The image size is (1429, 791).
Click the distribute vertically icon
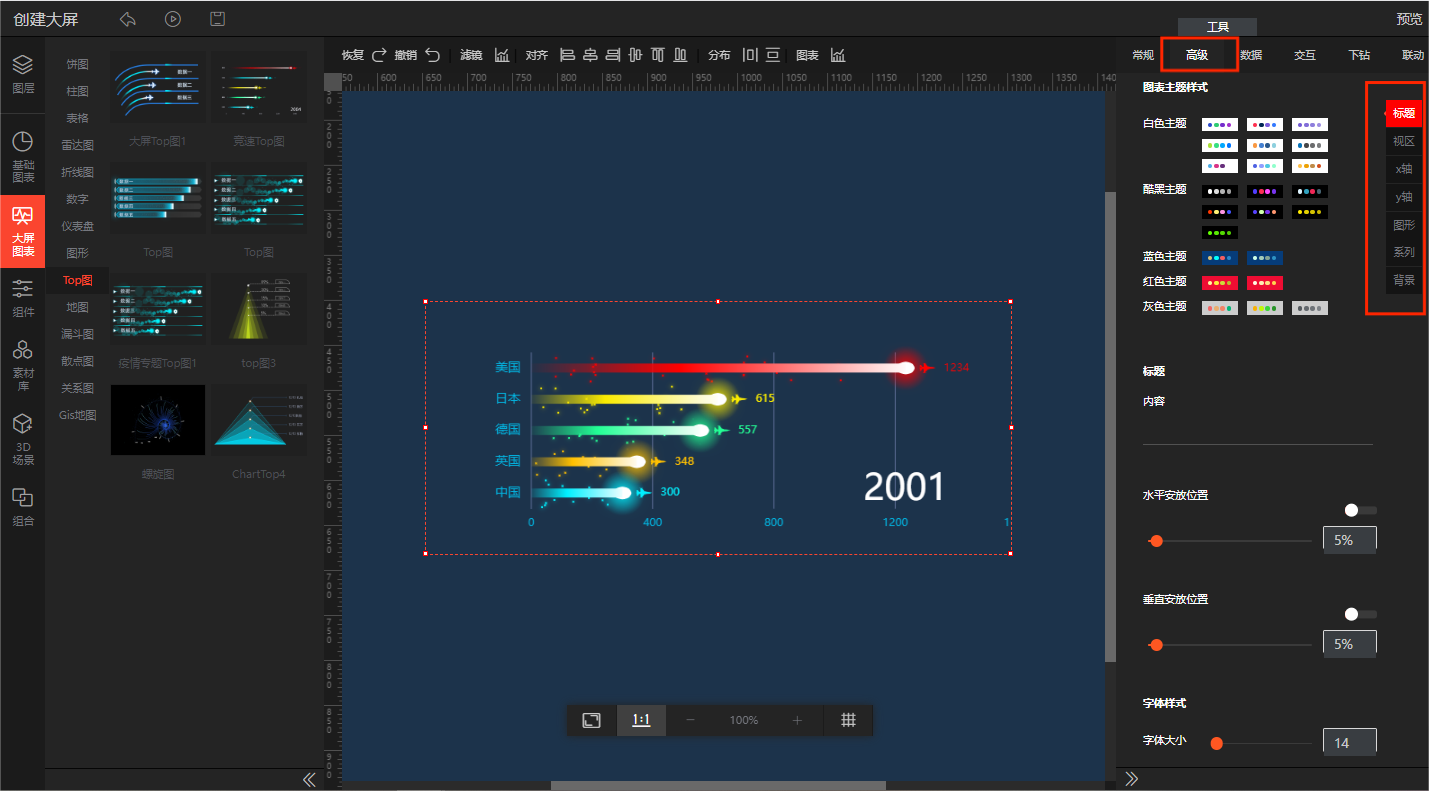click(x=775, y=55)
